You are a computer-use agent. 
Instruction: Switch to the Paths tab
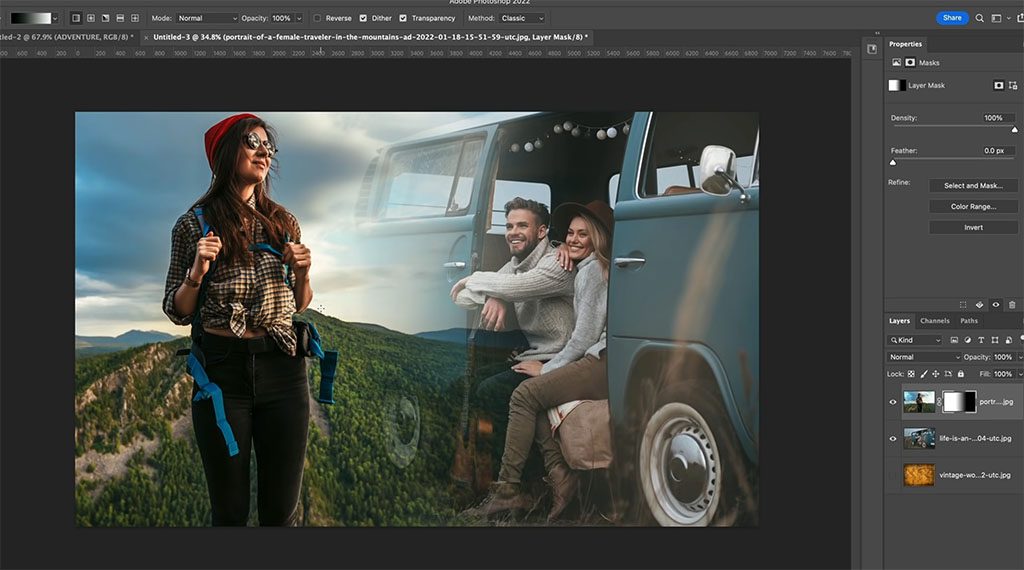pyautogui.click(x=969, y=321)
